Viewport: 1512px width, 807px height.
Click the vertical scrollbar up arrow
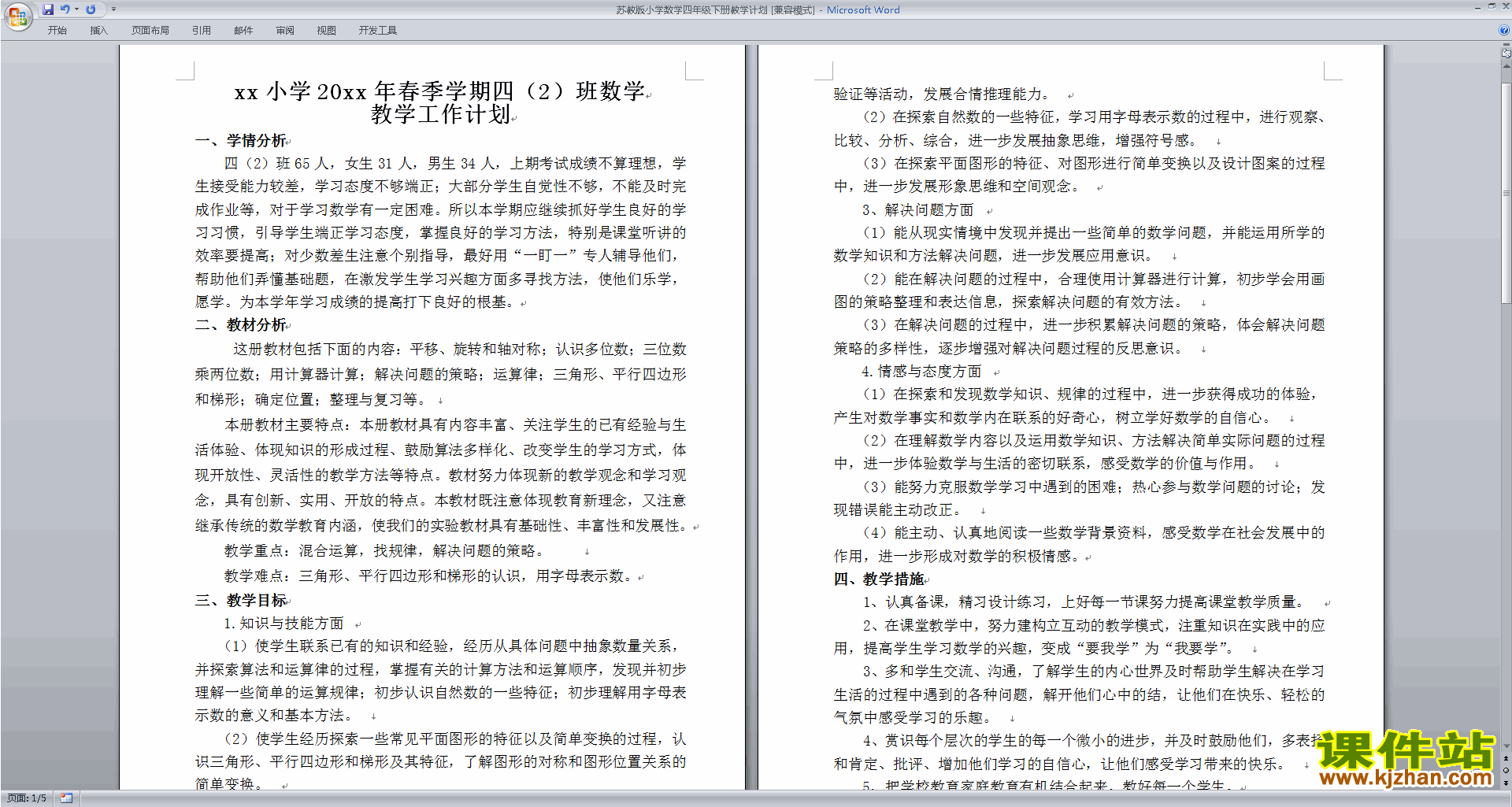coord(1506,66)
